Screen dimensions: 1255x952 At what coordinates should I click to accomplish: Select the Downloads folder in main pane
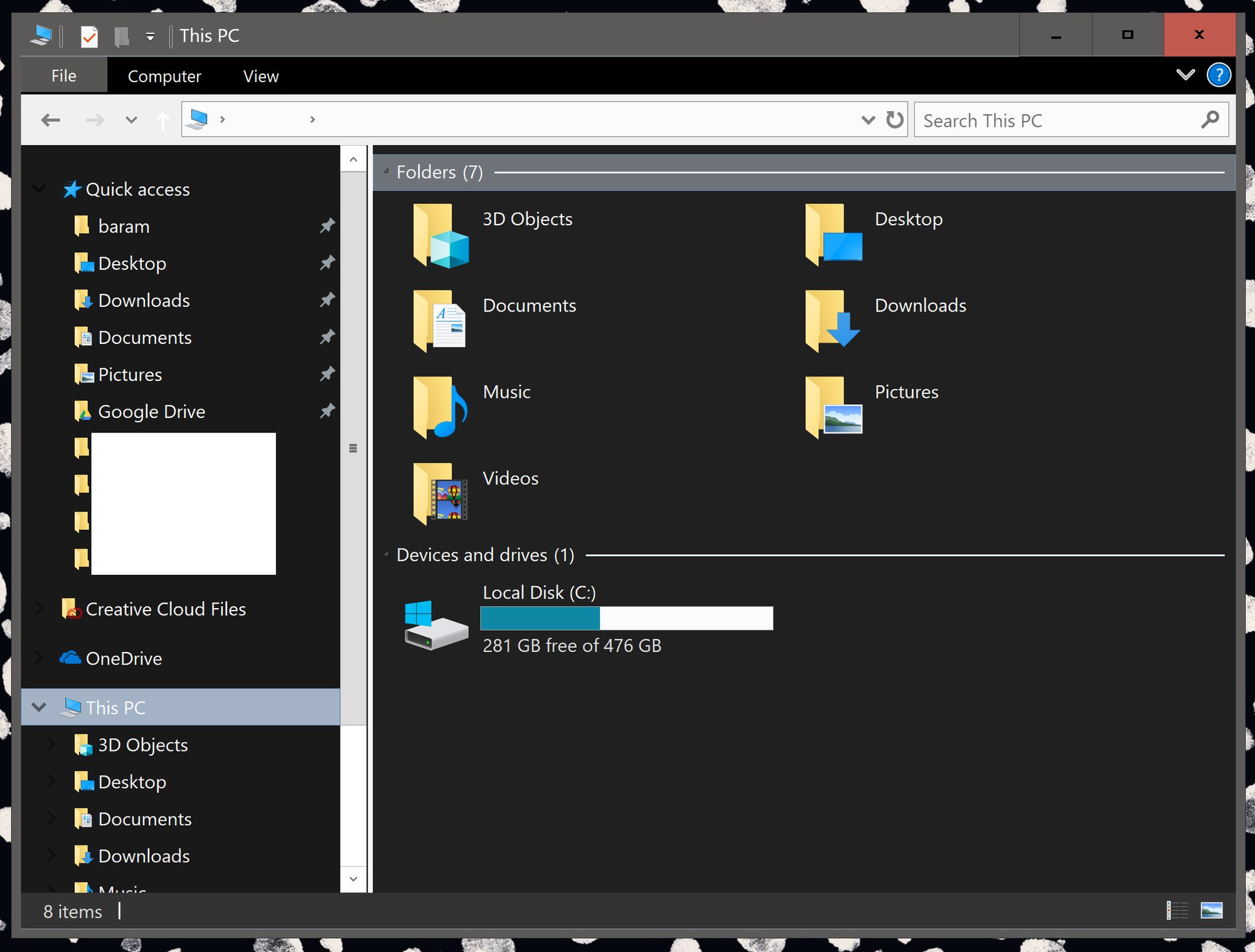point(833,321)
